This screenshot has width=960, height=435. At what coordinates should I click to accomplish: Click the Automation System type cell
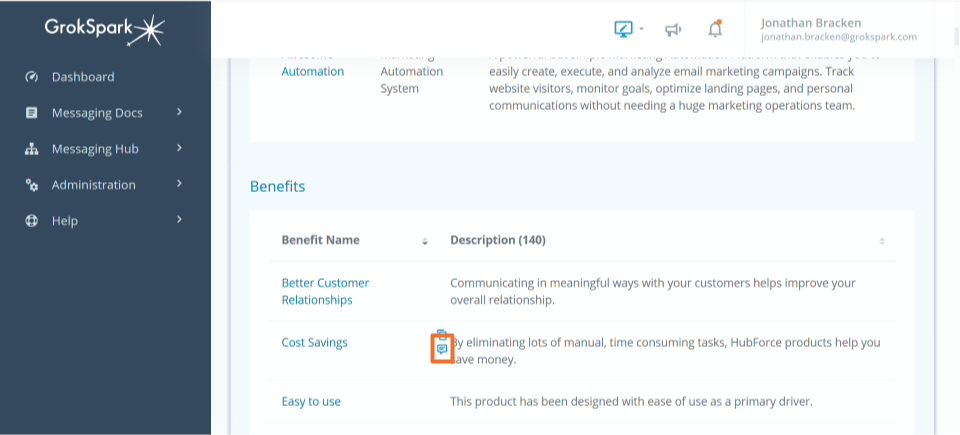coord(411,80)
